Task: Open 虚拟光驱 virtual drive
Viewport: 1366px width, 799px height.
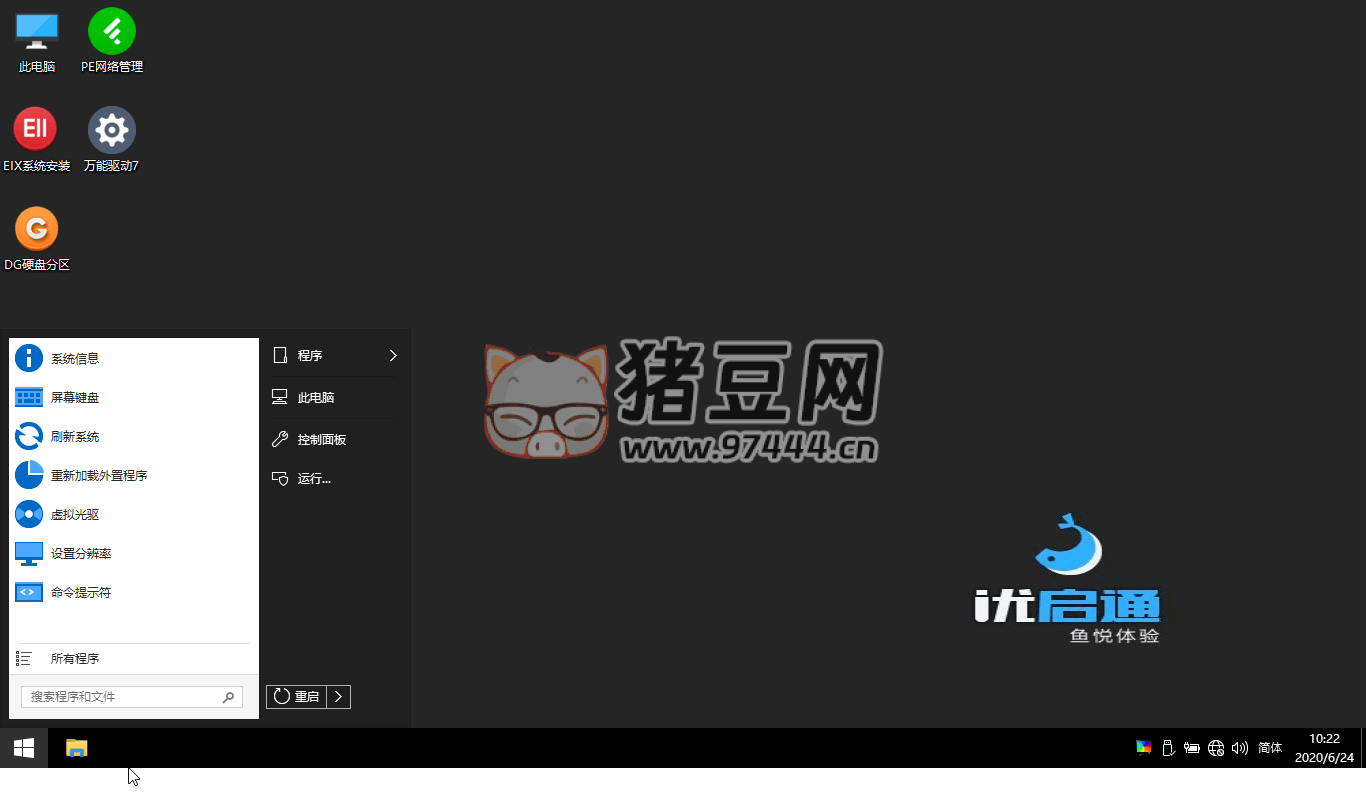Action: 134,514
